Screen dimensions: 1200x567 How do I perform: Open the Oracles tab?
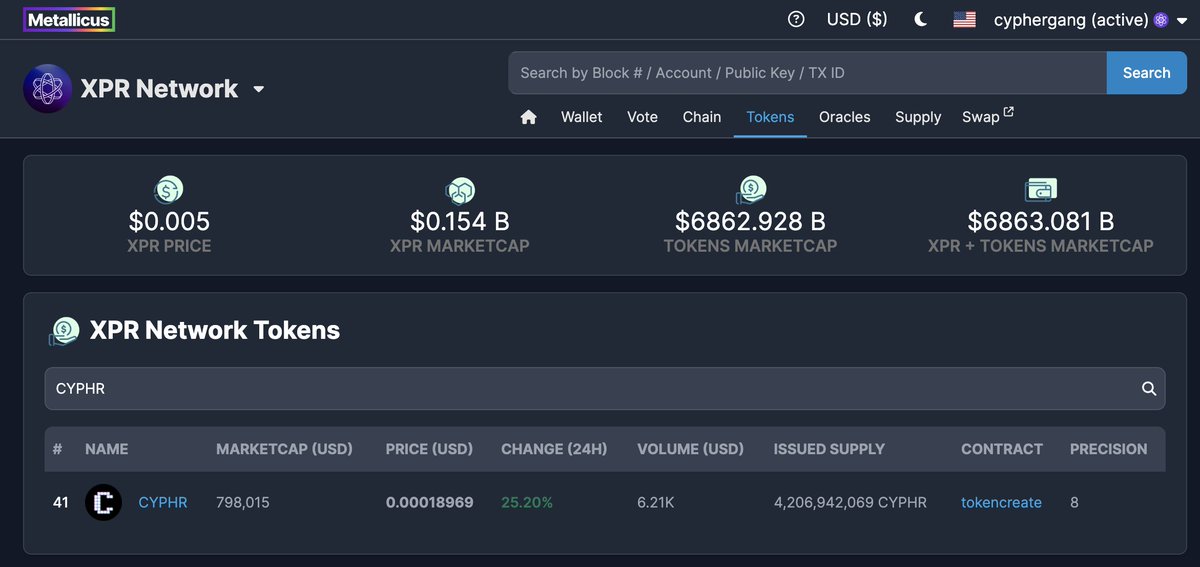click(x=845, y=117)
